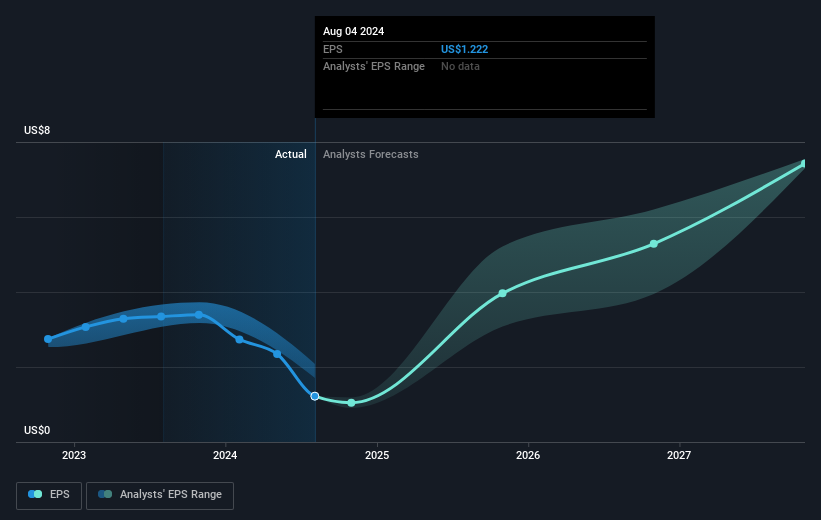Click the 'Actual' label
This screenshot has width=821, height=520.
pos(291,154)
